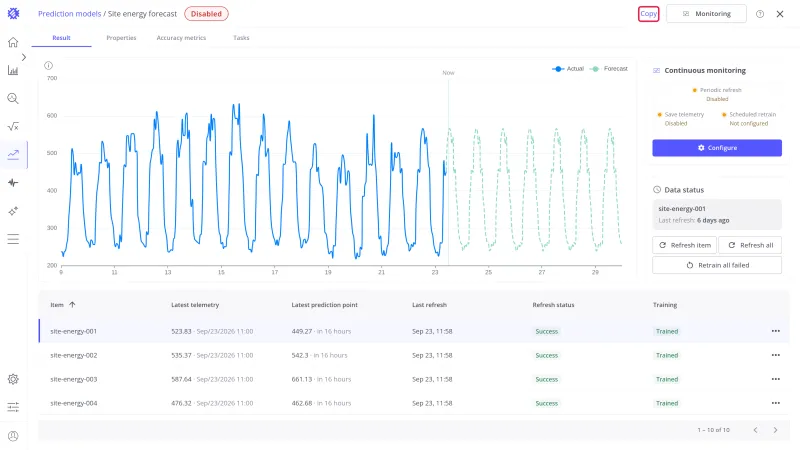The width and height of the screenshot is (800, 450).
Task: Click the Latest prediction point column header
Action: coord(324,305)
